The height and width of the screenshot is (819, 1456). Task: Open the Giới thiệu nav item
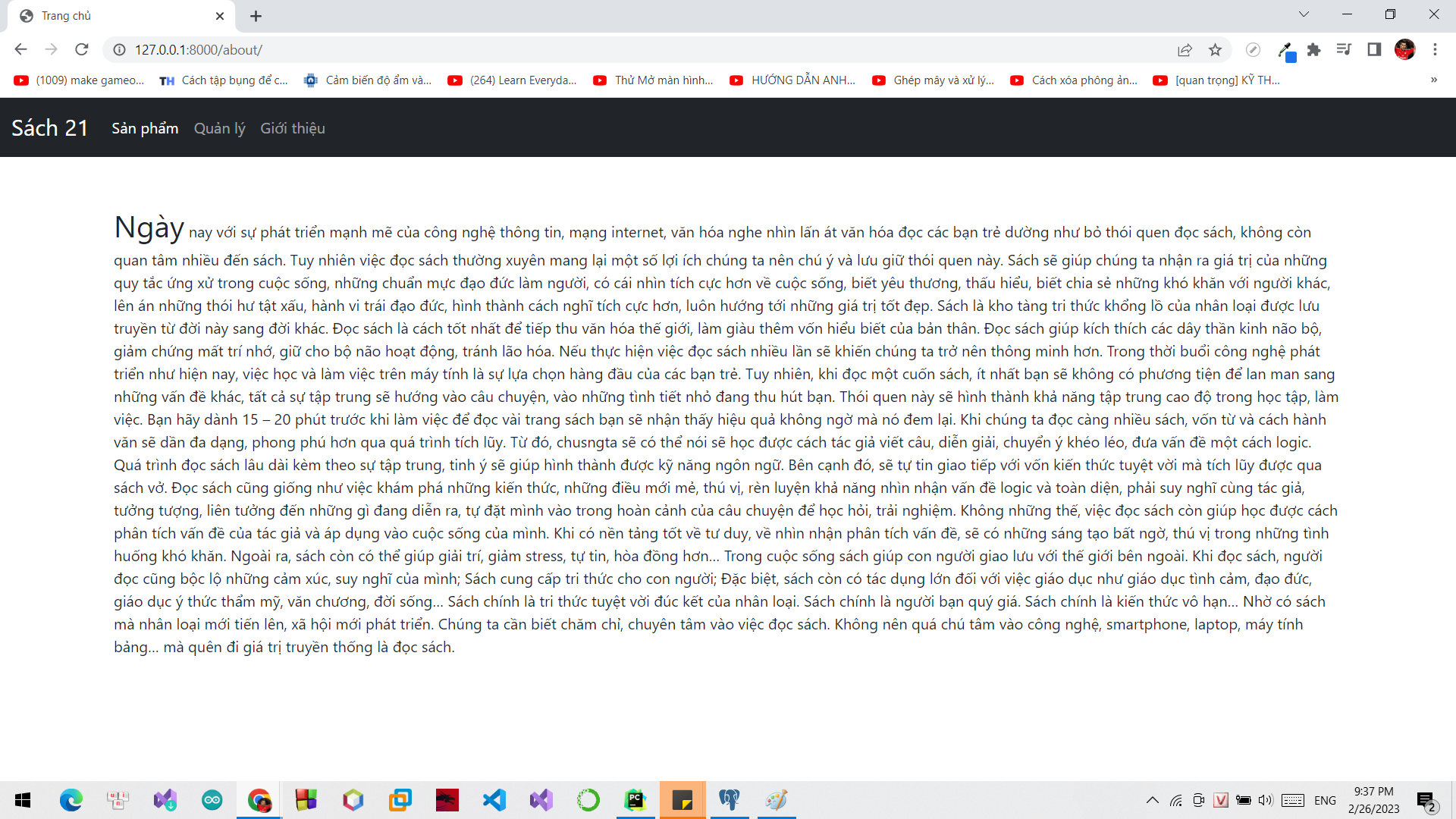(x=293, y=128)
